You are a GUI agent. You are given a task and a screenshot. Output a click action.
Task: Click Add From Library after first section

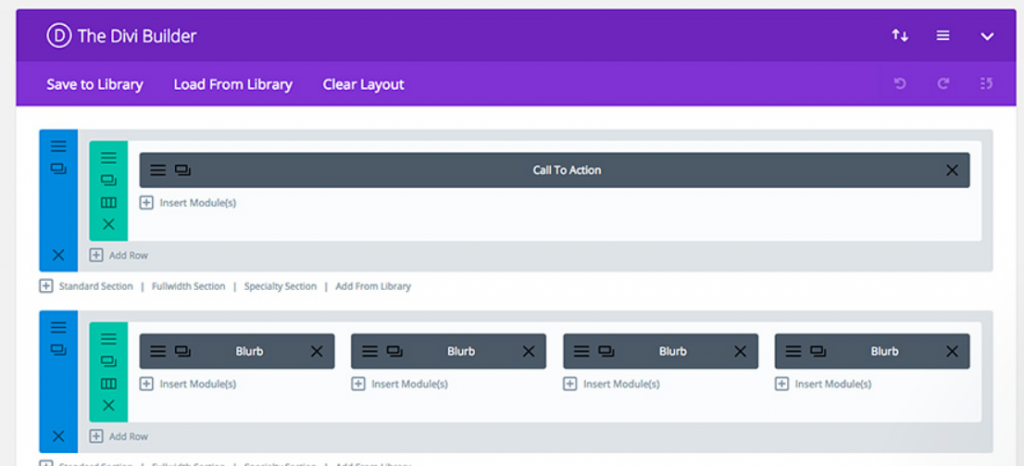373,286
